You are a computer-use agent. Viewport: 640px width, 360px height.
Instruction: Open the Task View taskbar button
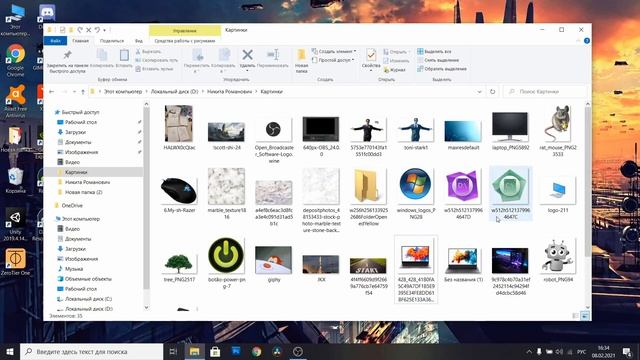click(x=173, y=351)
